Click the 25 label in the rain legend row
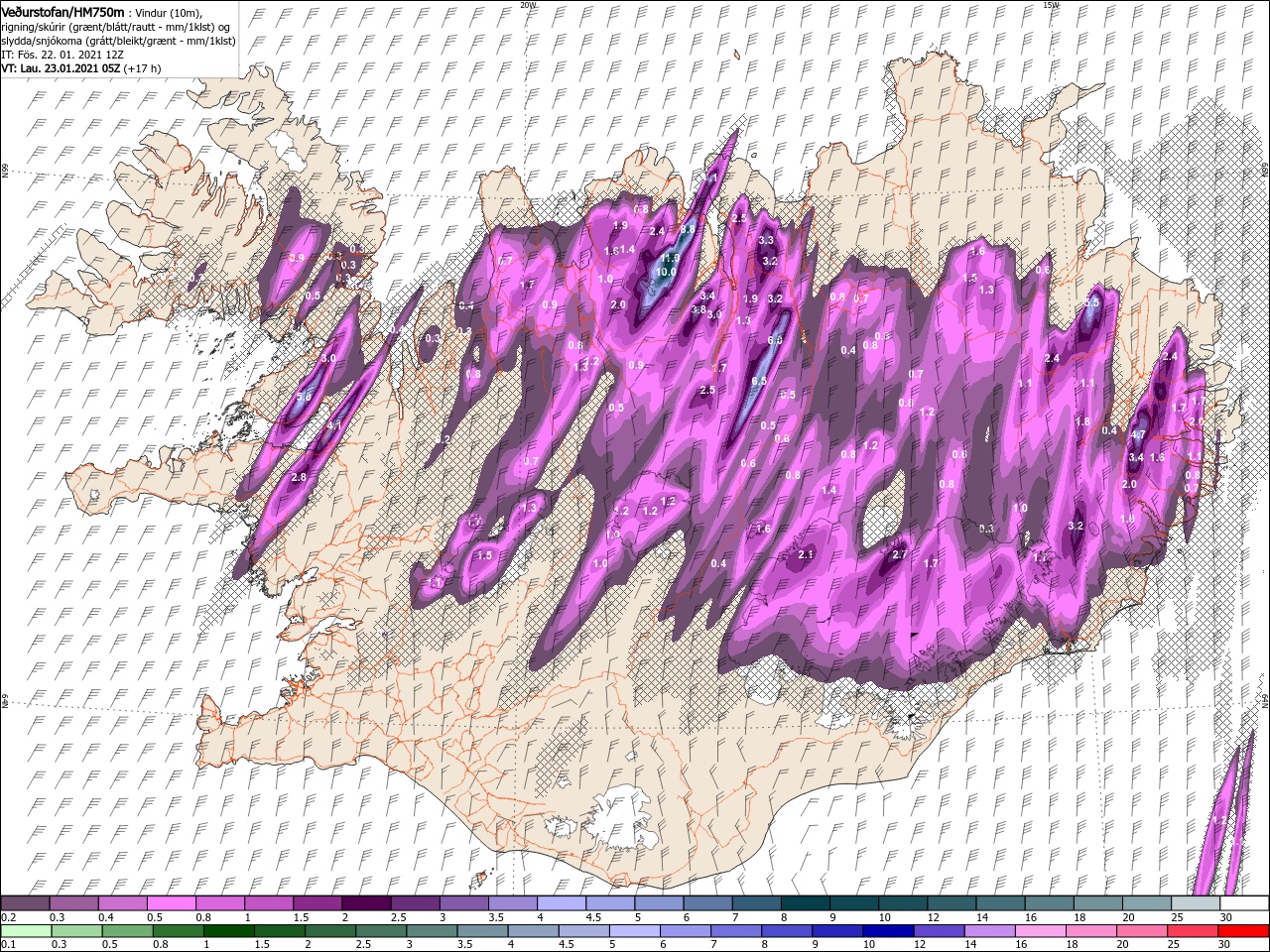The width and height of the screenshot is (1270, 952). coord(1176,945)
